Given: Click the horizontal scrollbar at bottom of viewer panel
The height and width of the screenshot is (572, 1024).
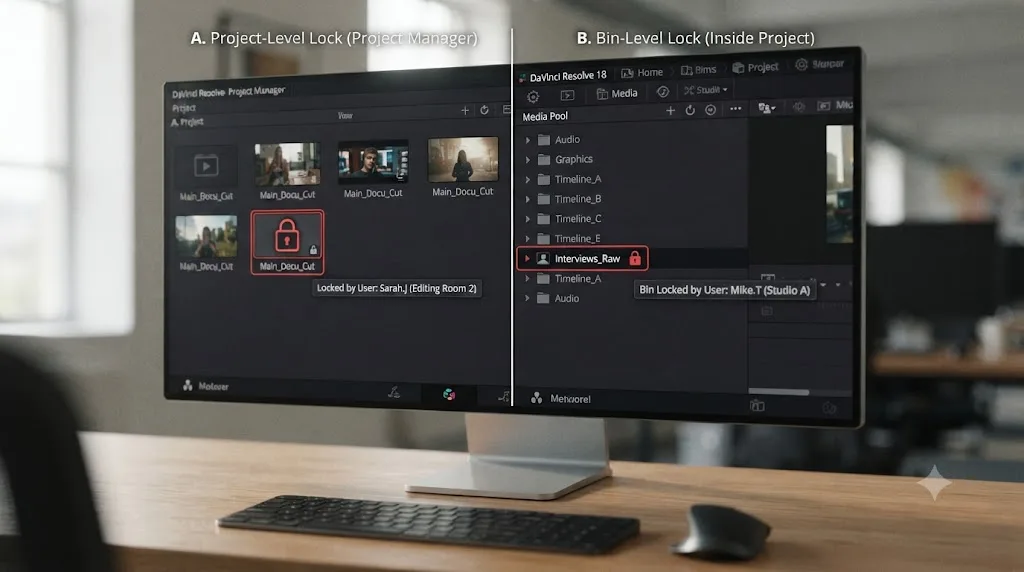Looking at the screenshot, I should click(778, 392).
